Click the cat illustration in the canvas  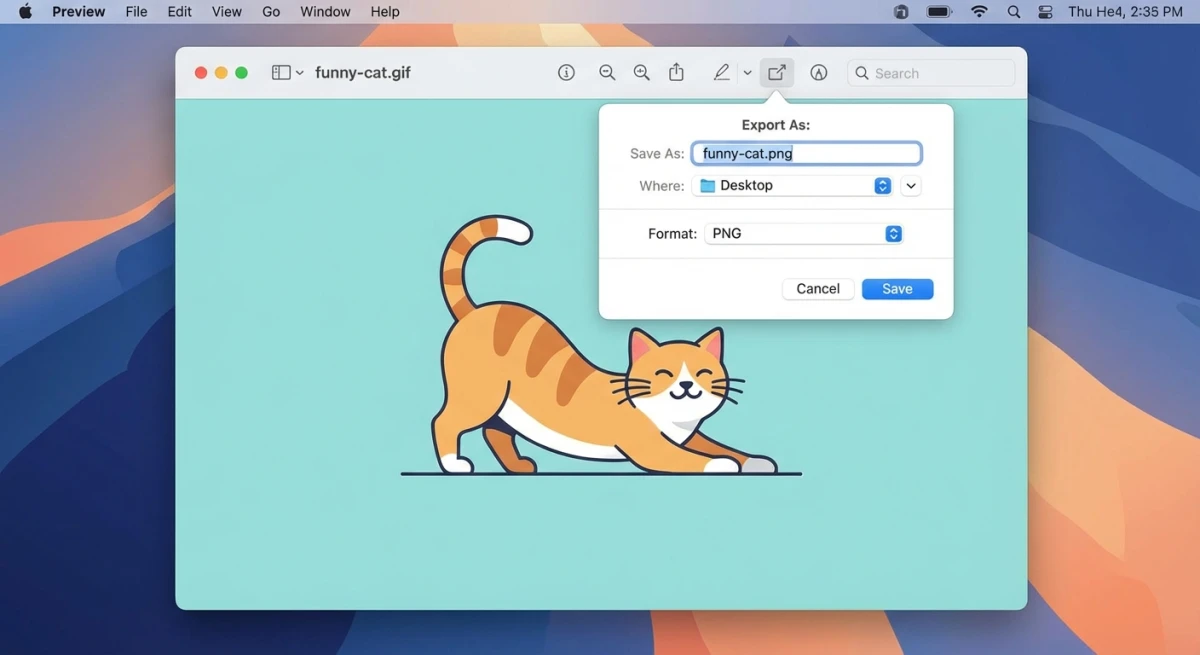click(602, 345)
